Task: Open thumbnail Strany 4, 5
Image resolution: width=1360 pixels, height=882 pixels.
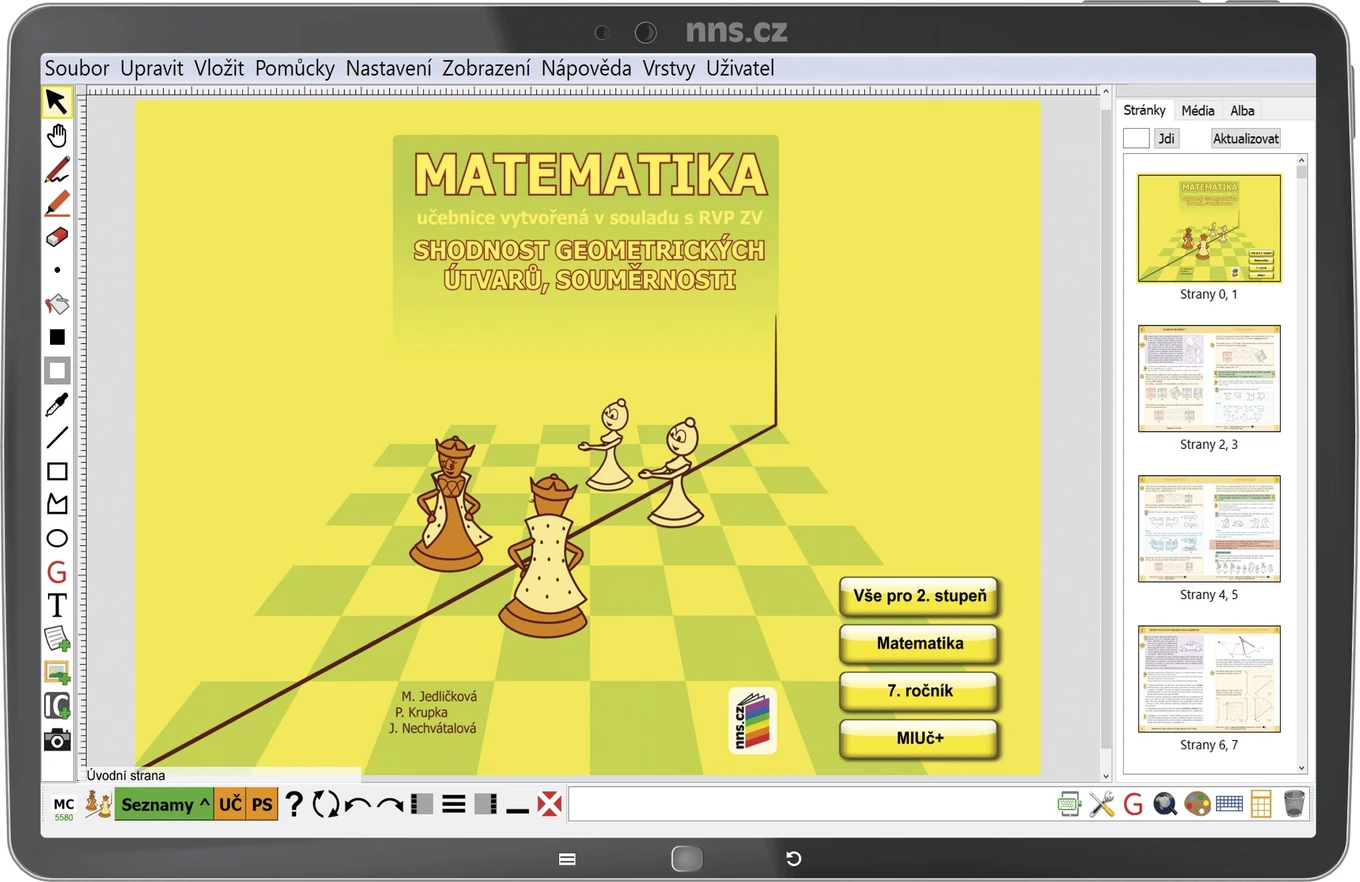Action: [x=1209, y=529]
